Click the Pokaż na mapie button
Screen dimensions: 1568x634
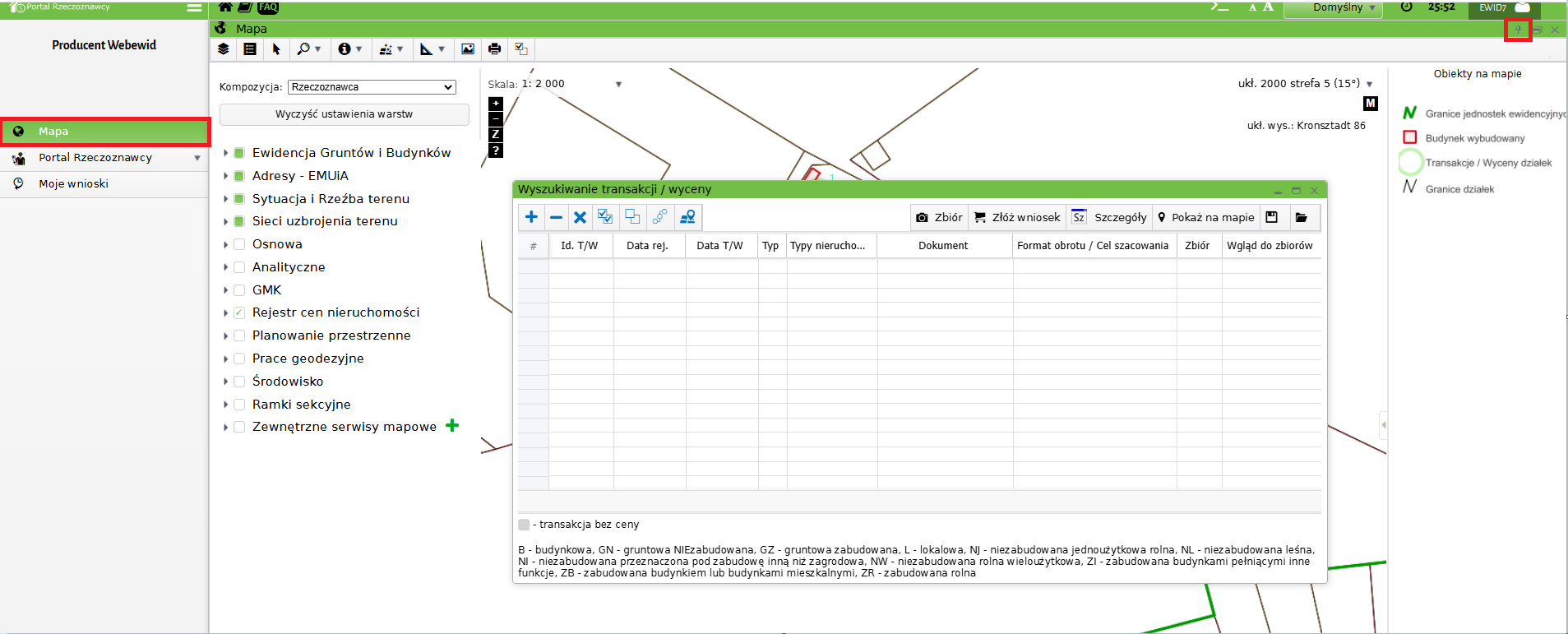click(1205, 217)
